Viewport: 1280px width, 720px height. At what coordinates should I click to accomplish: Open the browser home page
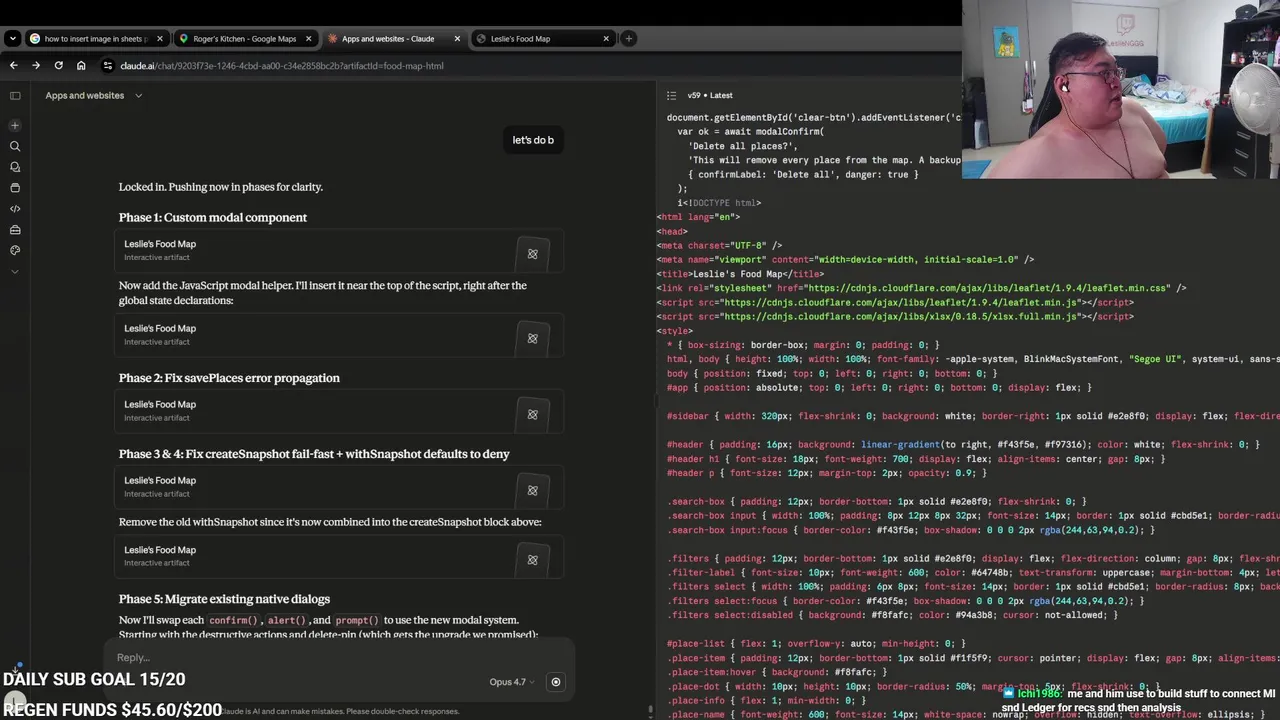[81, 66]
